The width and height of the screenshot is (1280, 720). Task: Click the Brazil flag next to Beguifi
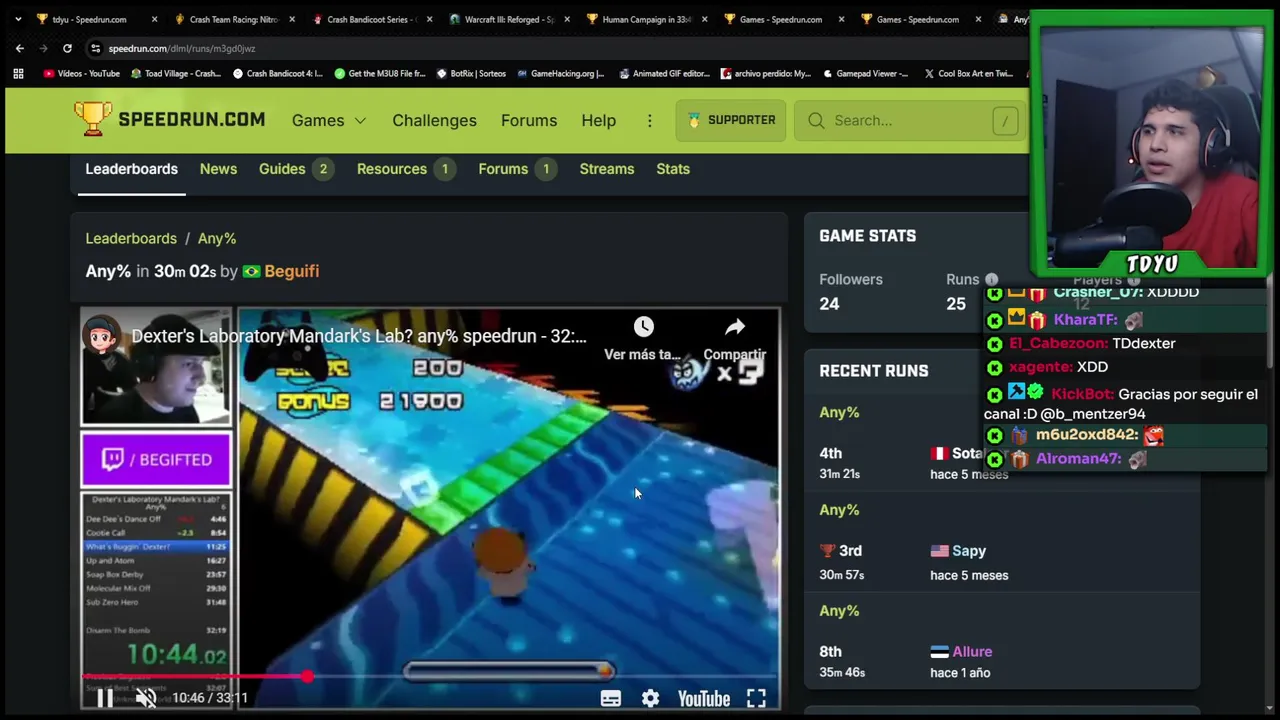point(251,271)
